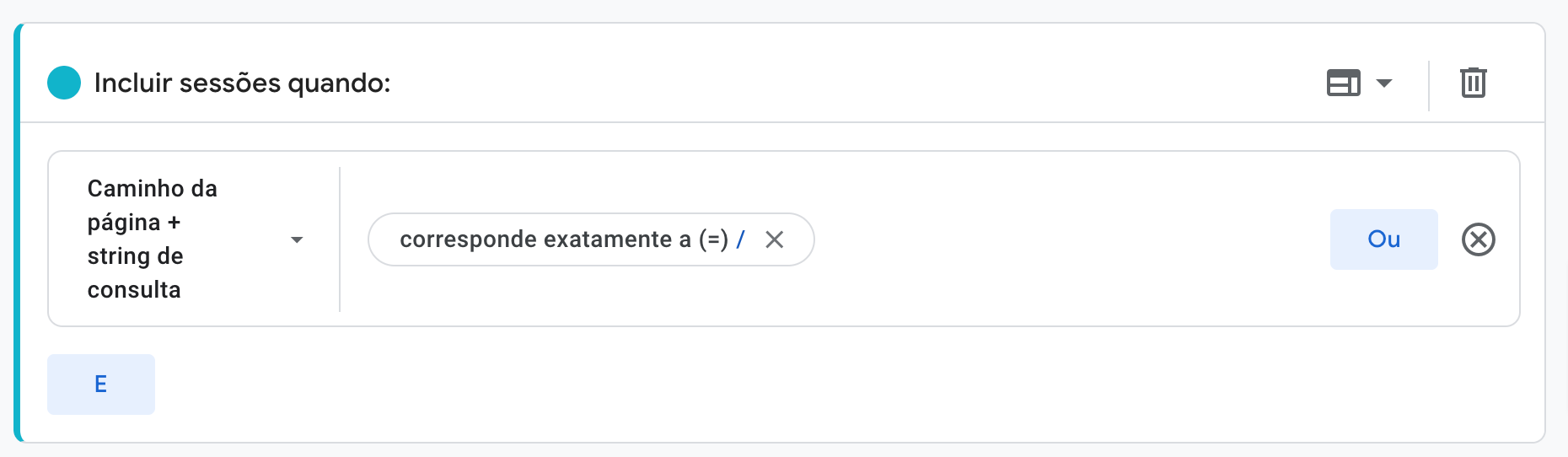
Task: Click the trash icon to delete the condition group
Action: [x=1473, y=83]
